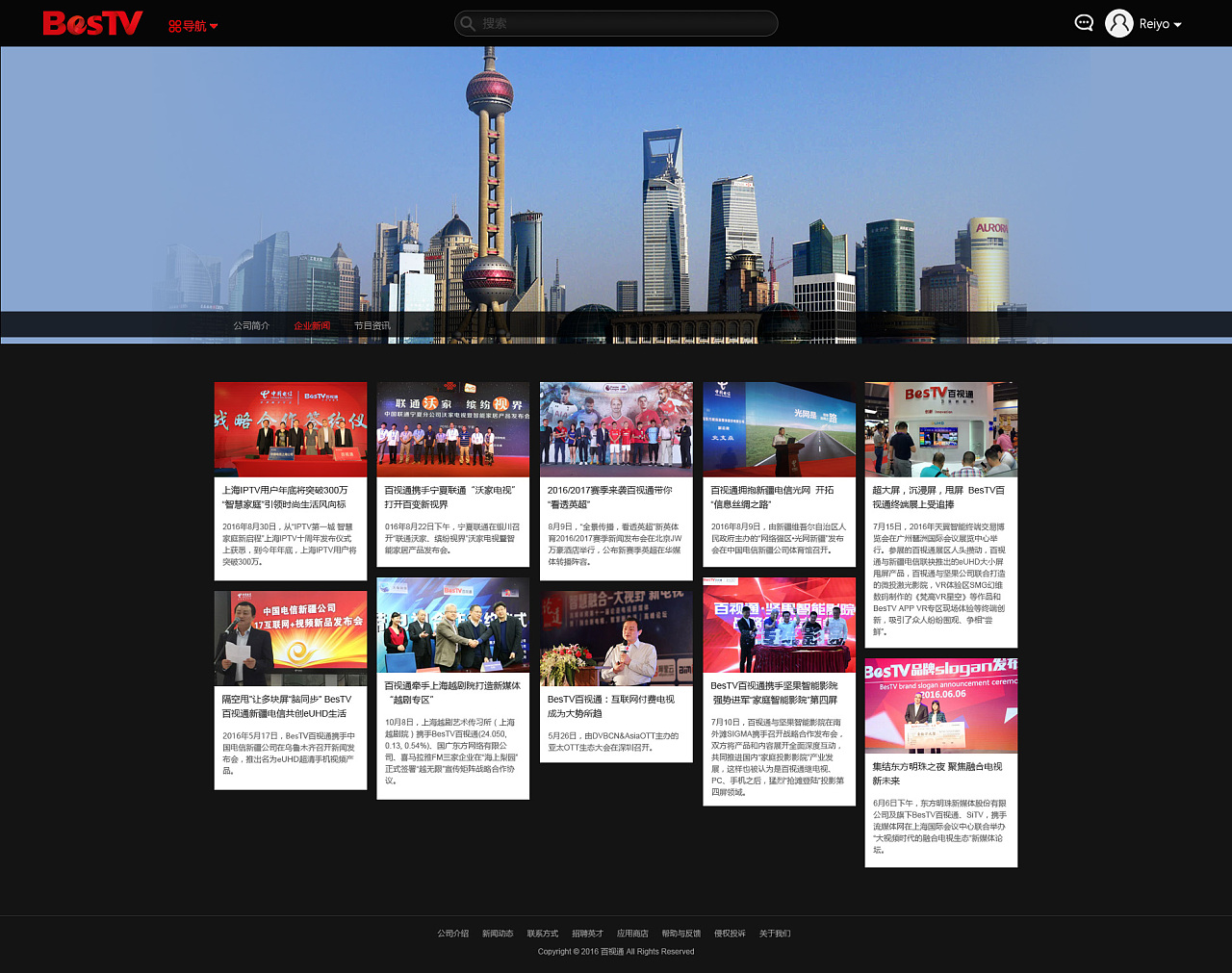Viewport: 1232px width, 973px height.
Task: Open the 导航 navigation dropdown
Action: 192,26
